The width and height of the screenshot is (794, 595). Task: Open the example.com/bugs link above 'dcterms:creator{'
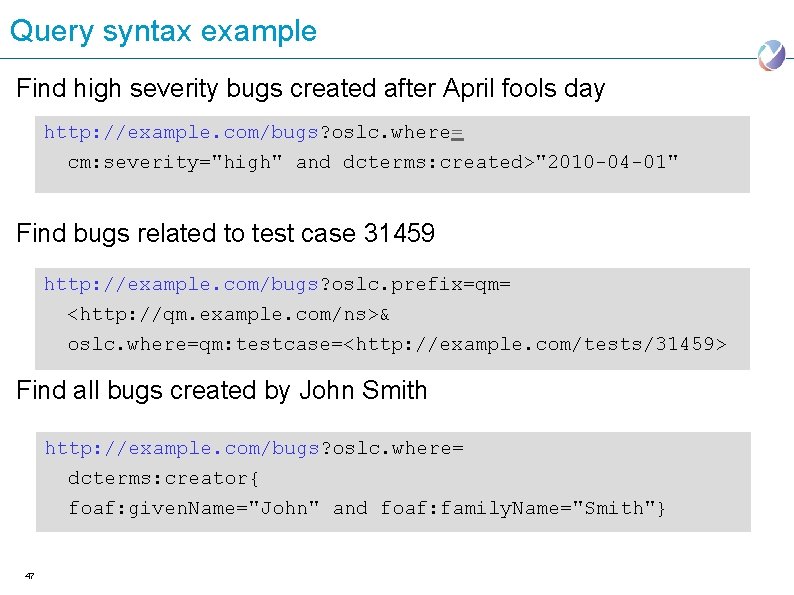[x=182, y=449]
